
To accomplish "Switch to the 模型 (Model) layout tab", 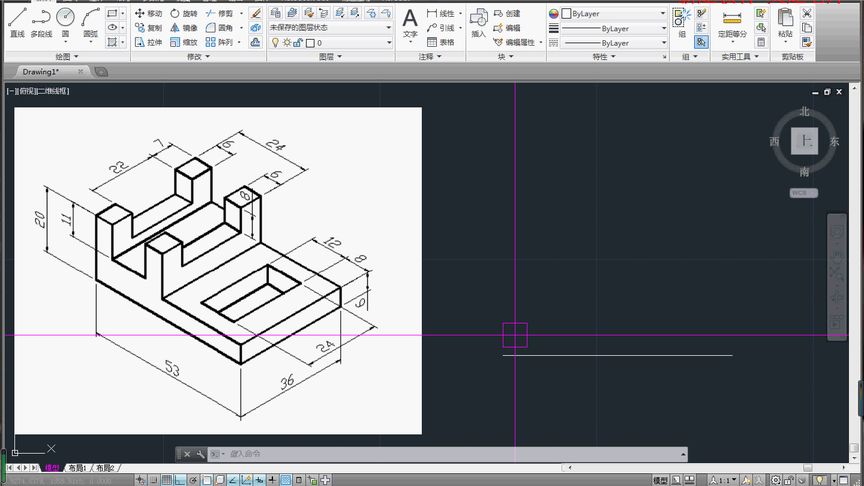I will point(52,468).
